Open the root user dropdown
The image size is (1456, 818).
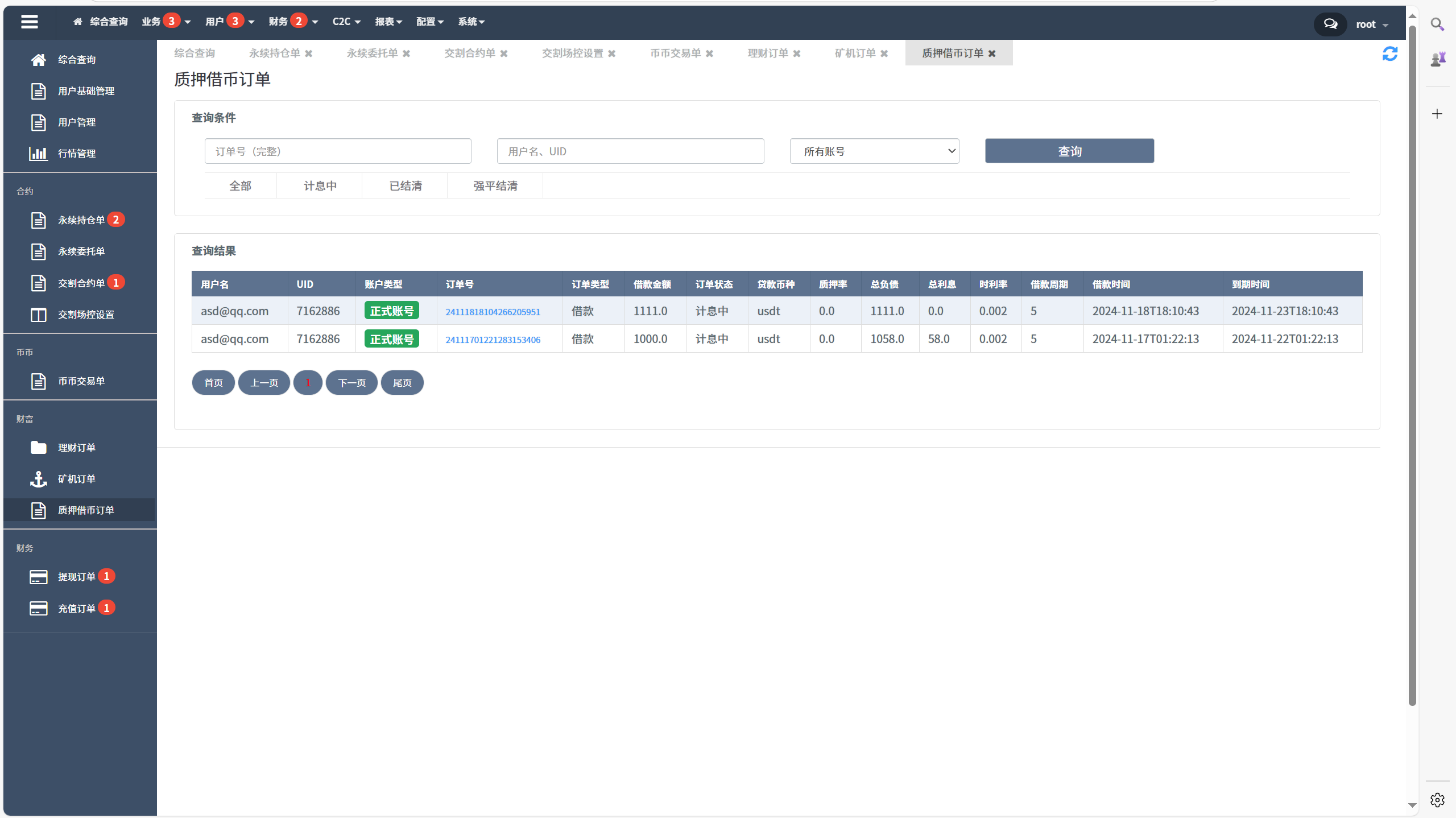[1370, 24]
